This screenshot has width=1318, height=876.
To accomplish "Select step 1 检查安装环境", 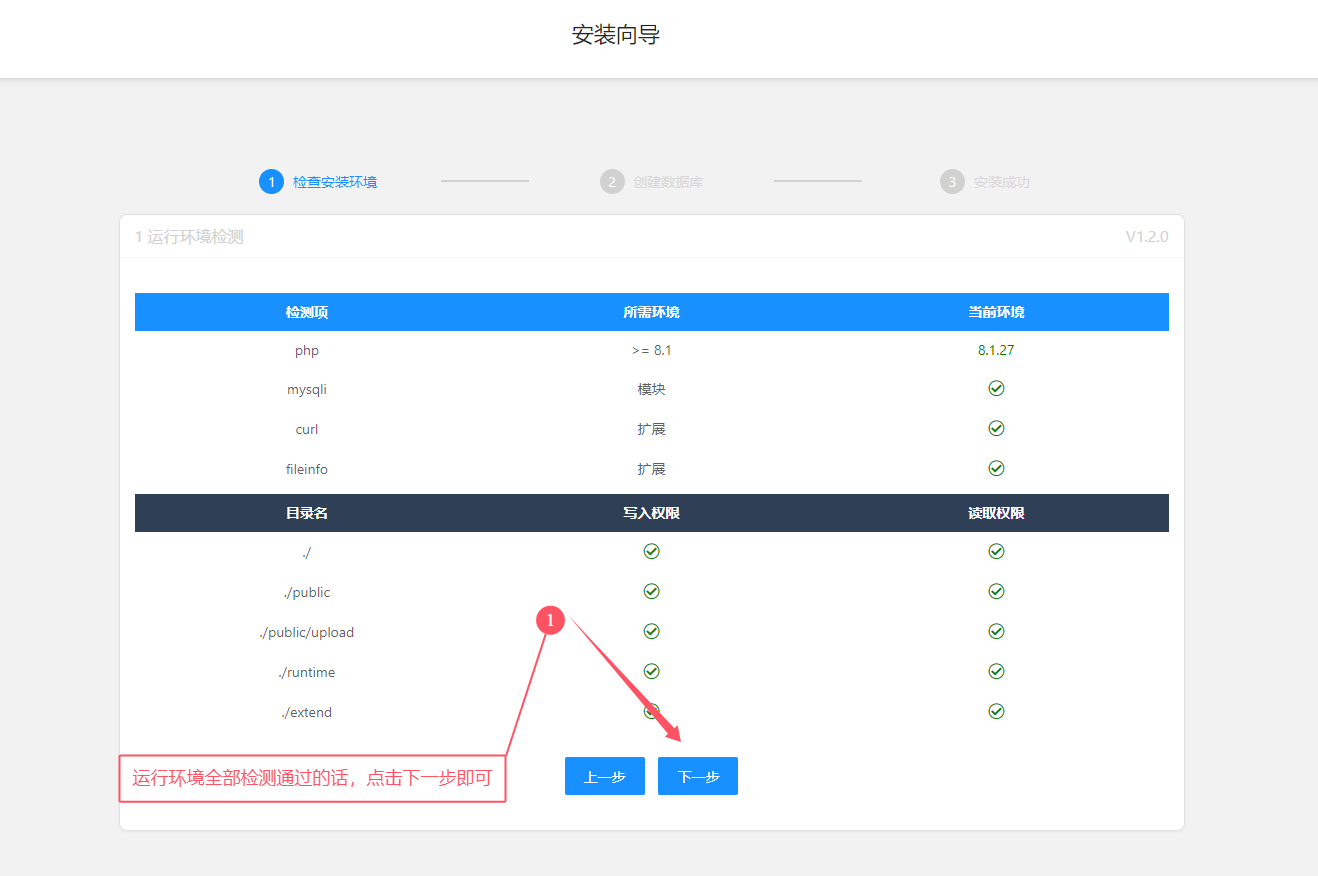I will [x=318, y=182].
